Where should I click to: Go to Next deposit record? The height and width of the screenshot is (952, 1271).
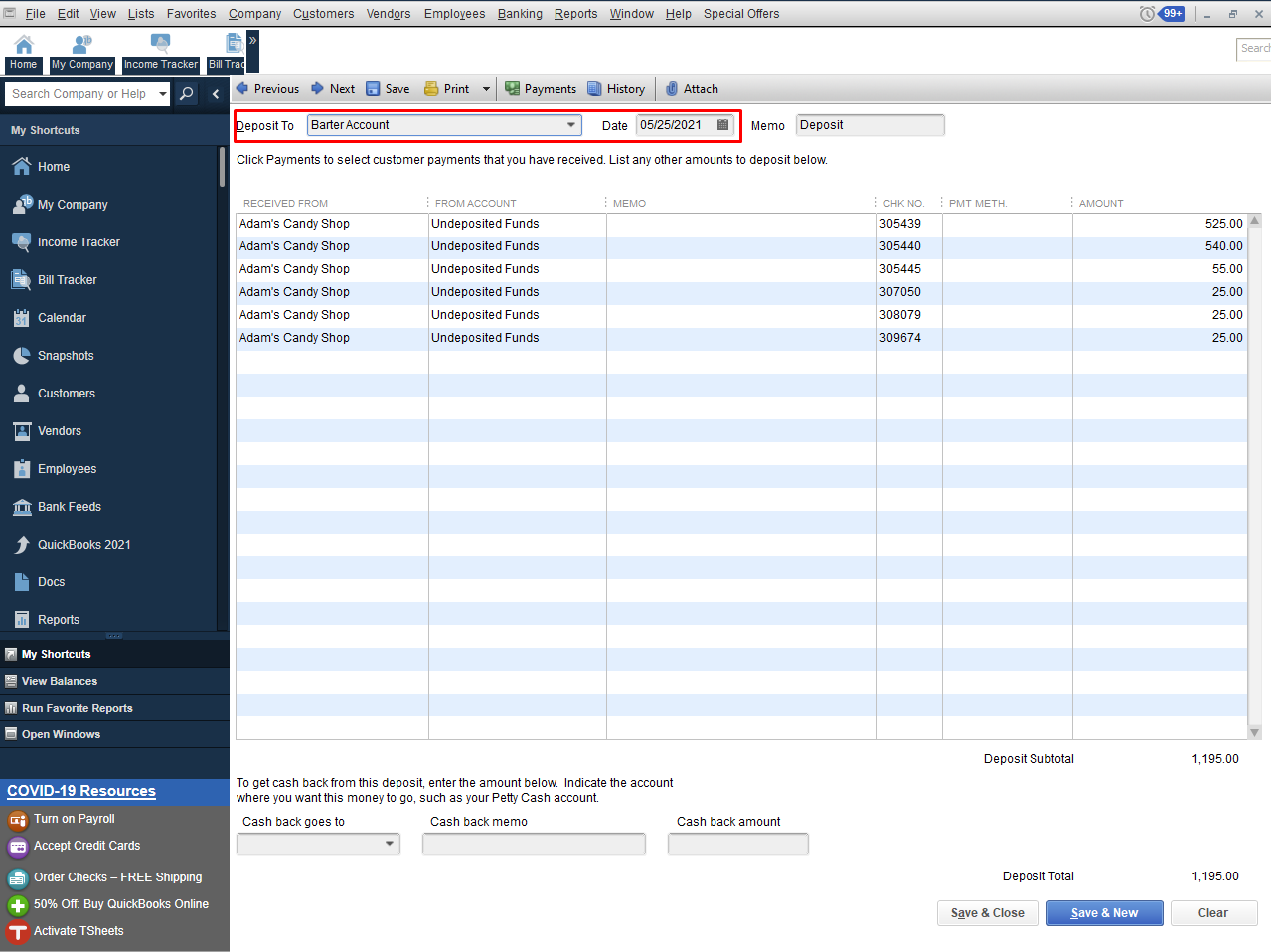[332, 88]
